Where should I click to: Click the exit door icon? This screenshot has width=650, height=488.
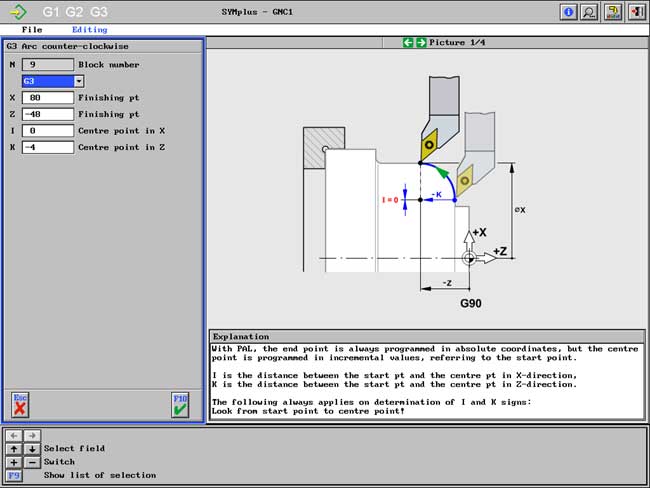coord(635,12)
